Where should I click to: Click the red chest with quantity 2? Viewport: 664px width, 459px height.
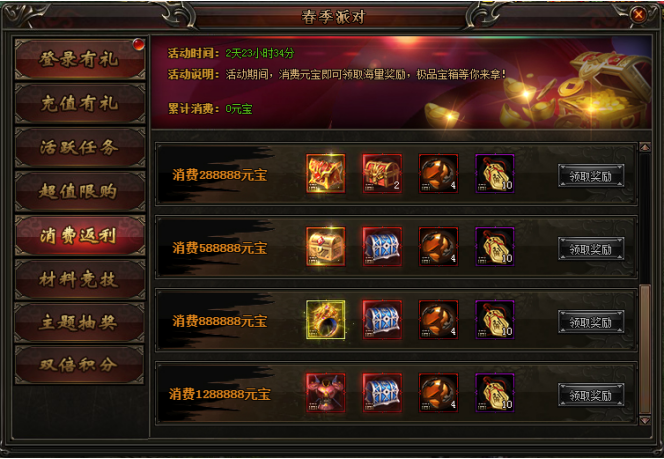[382, 174]
